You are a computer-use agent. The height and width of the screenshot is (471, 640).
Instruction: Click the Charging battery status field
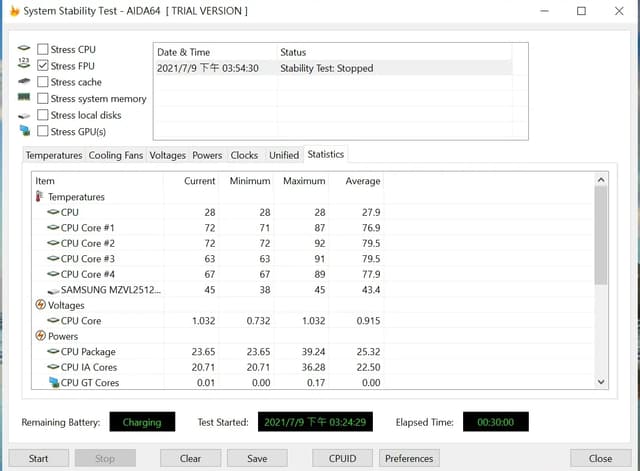(x=142, y=422)
